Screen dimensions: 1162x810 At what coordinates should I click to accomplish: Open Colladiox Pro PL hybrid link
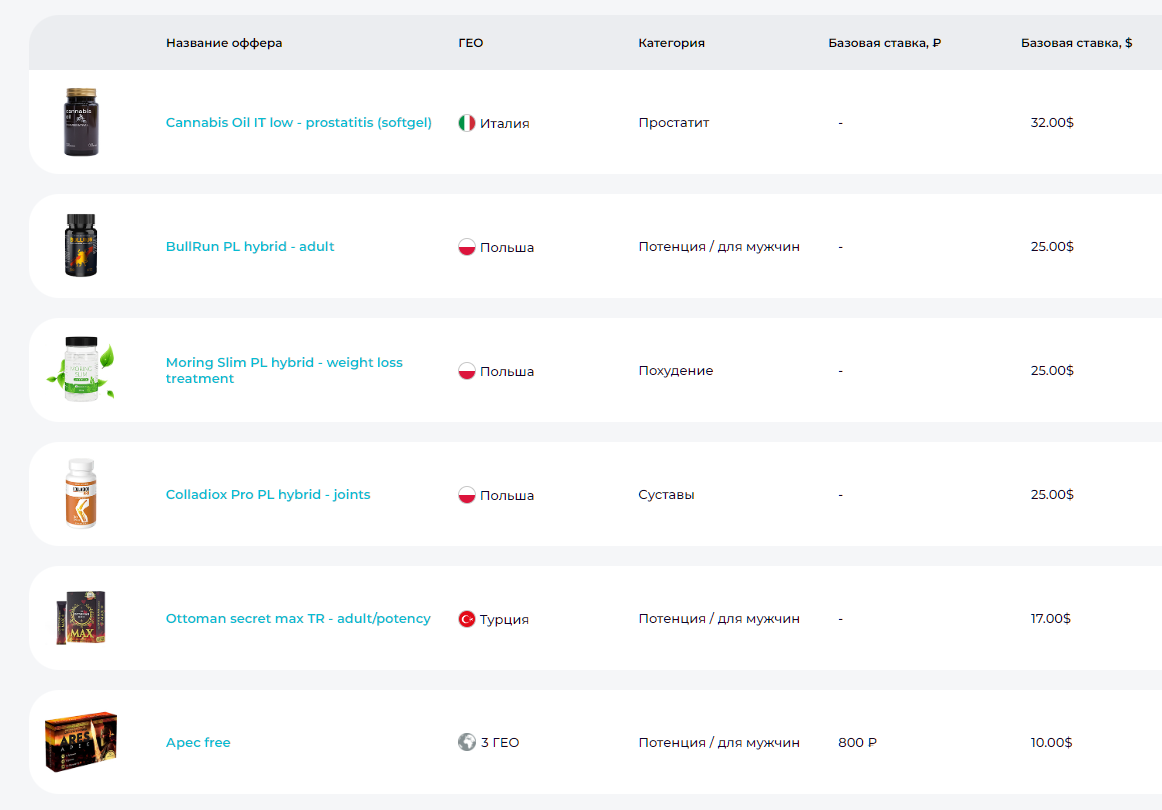click(268, 495)
